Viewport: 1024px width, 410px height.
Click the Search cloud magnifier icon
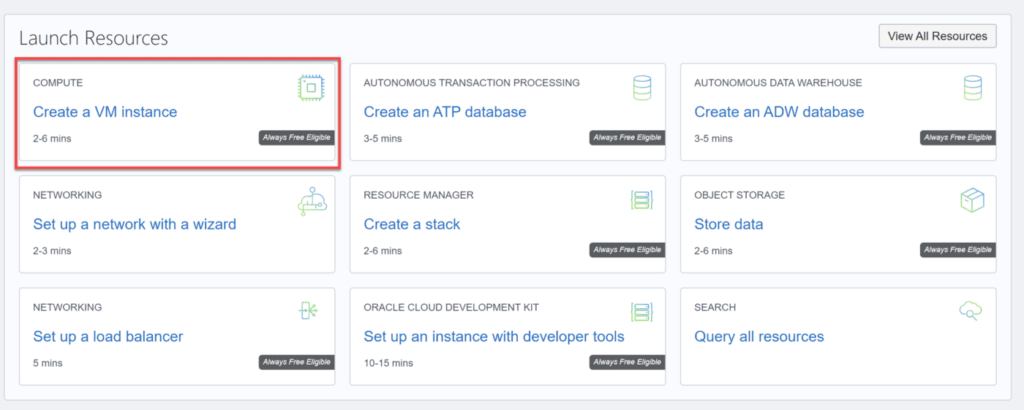pos(970,312)
